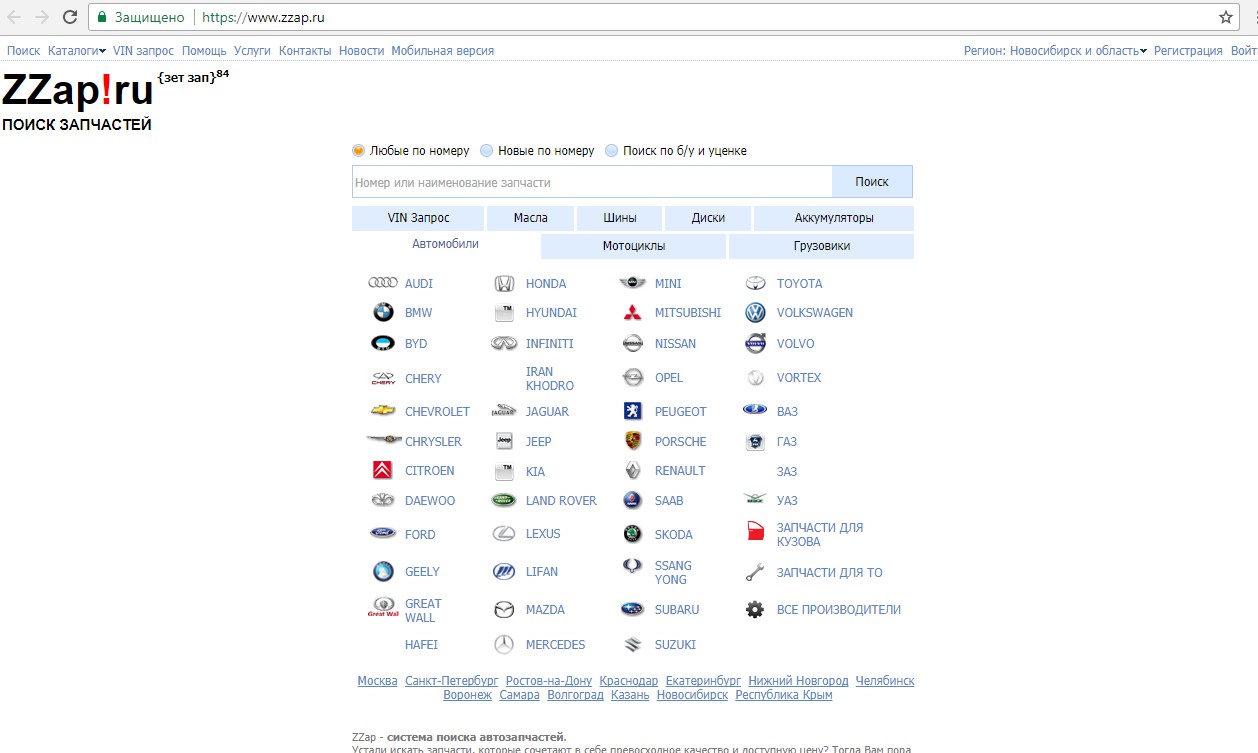This screenshot has height=753, width=1258.
Task: Click the Audi rings logo icon
Action: click(383, 283)
